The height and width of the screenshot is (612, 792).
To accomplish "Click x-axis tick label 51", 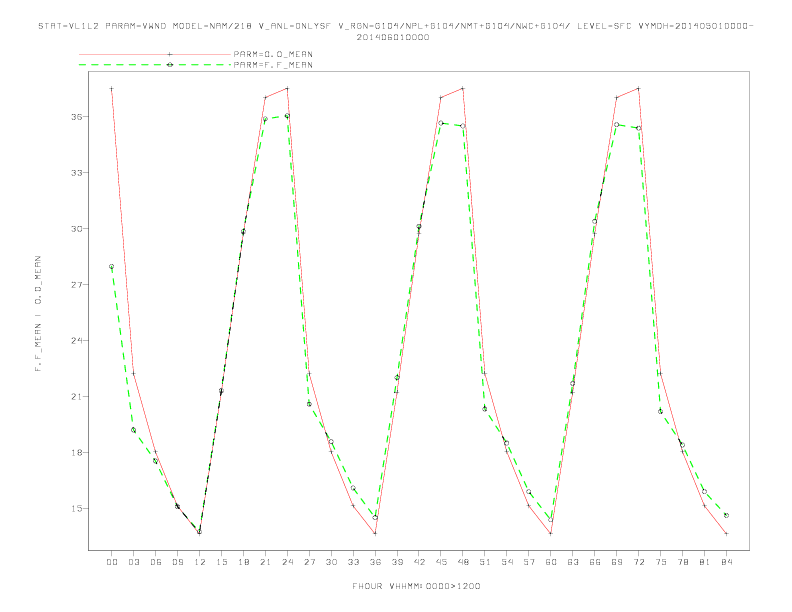I will (485, 562).
